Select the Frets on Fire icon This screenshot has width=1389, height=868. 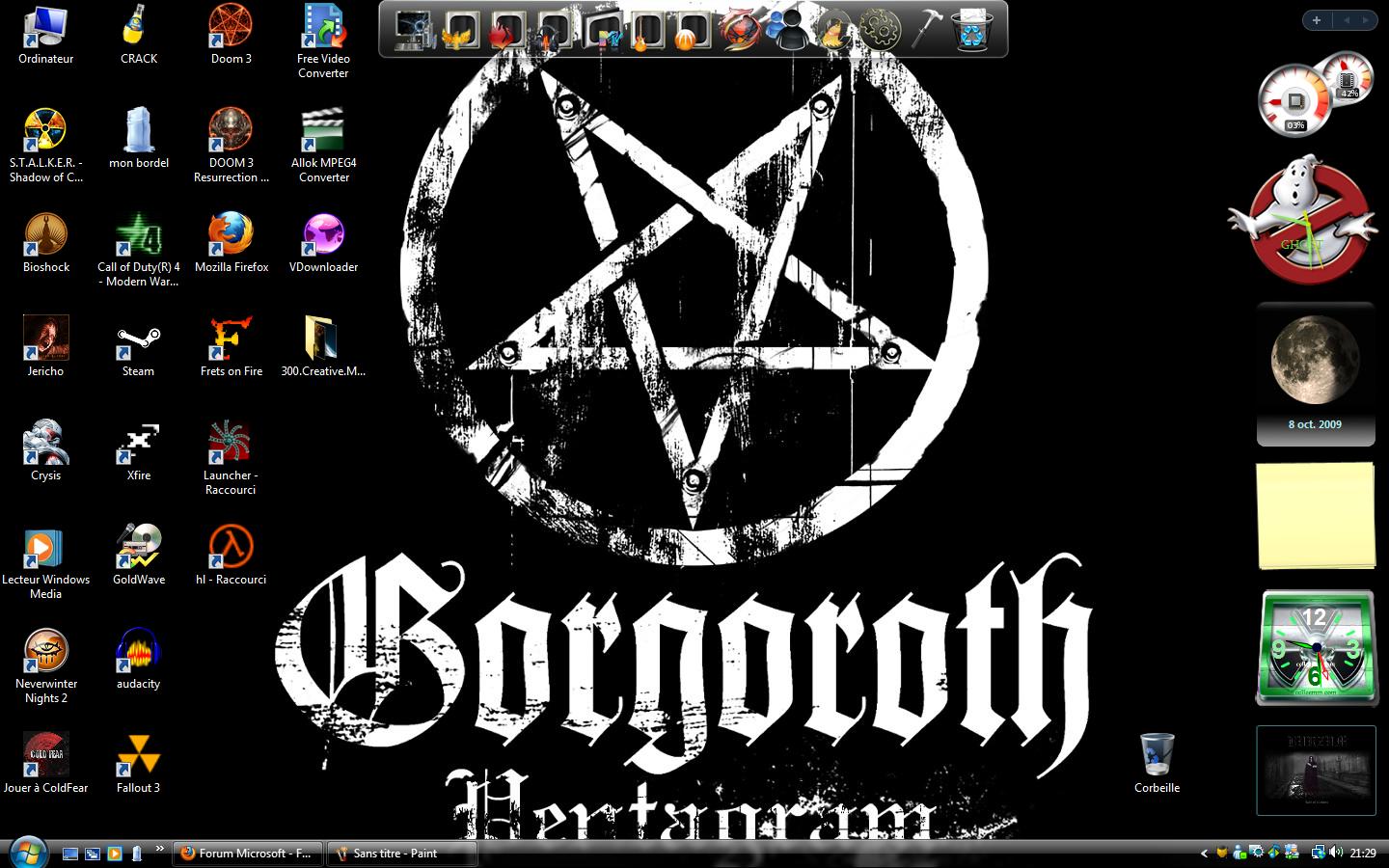231,341
